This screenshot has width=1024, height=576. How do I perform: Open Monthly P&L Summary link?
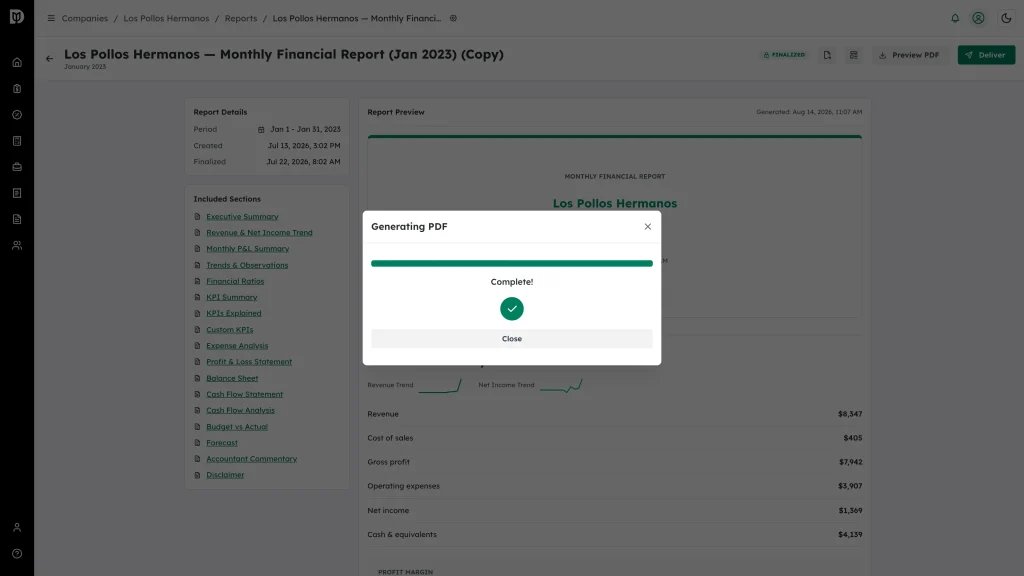[x=248, y=248]
